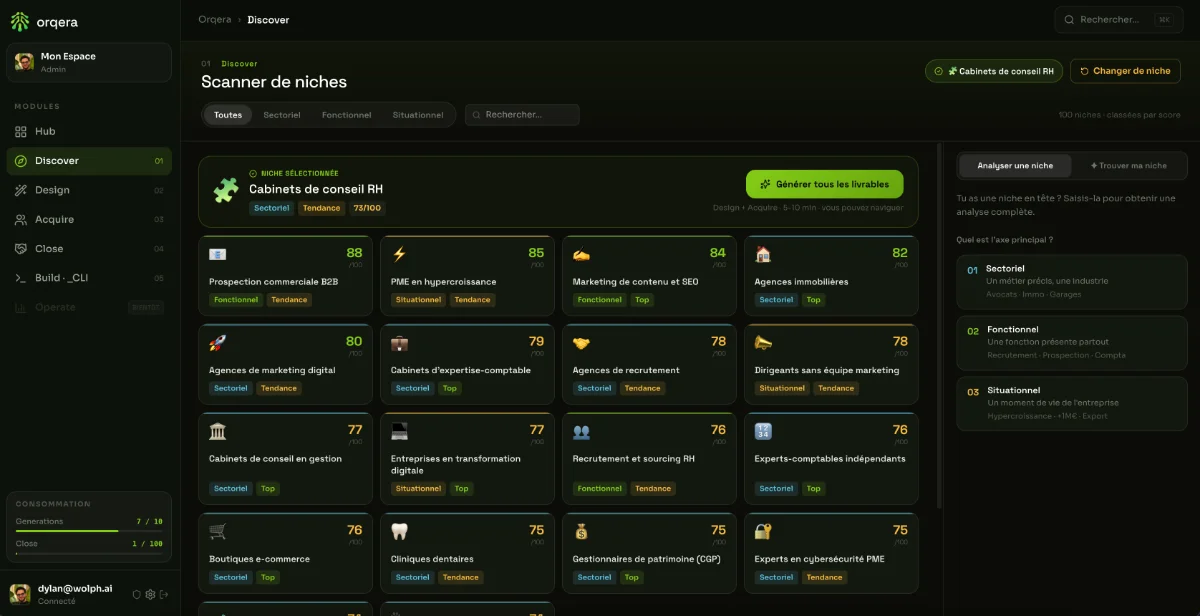Image resolution: width=1200 pixels, height=616 pixels.
Task: Click the Changer de niche button
Action: pos(1125,71)
